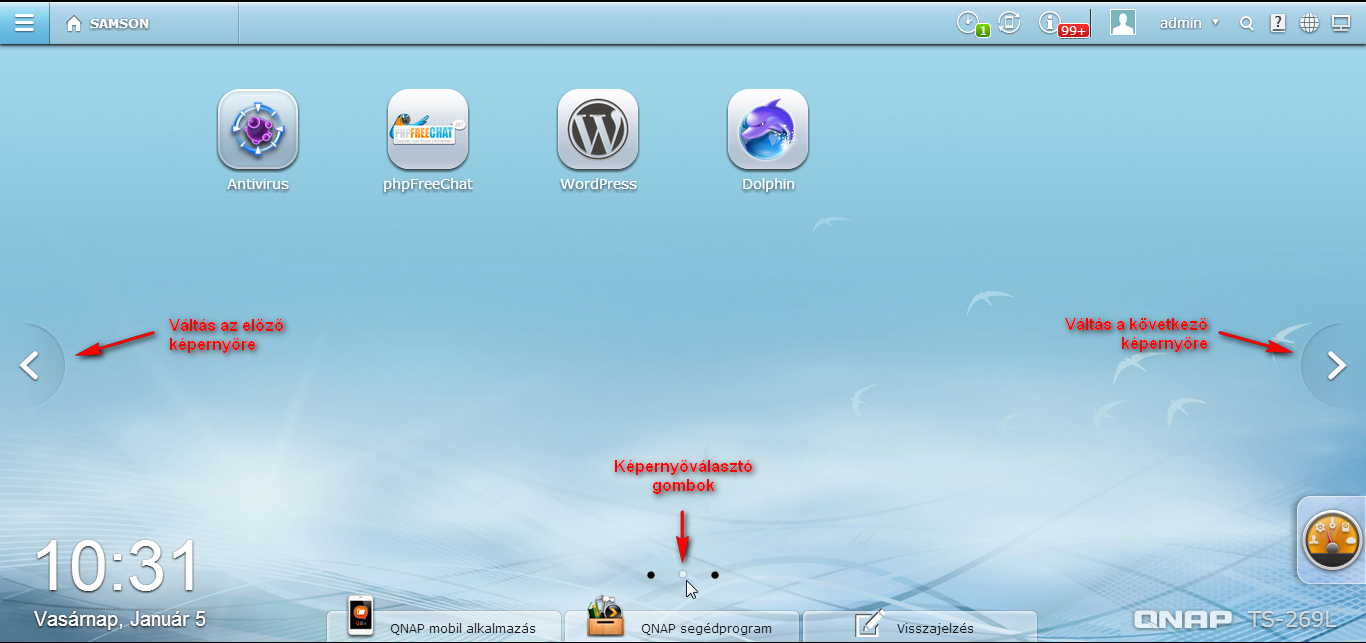Select the middle desktop page dot
This screenshot has width=1366, height=643.
(683, 575)
